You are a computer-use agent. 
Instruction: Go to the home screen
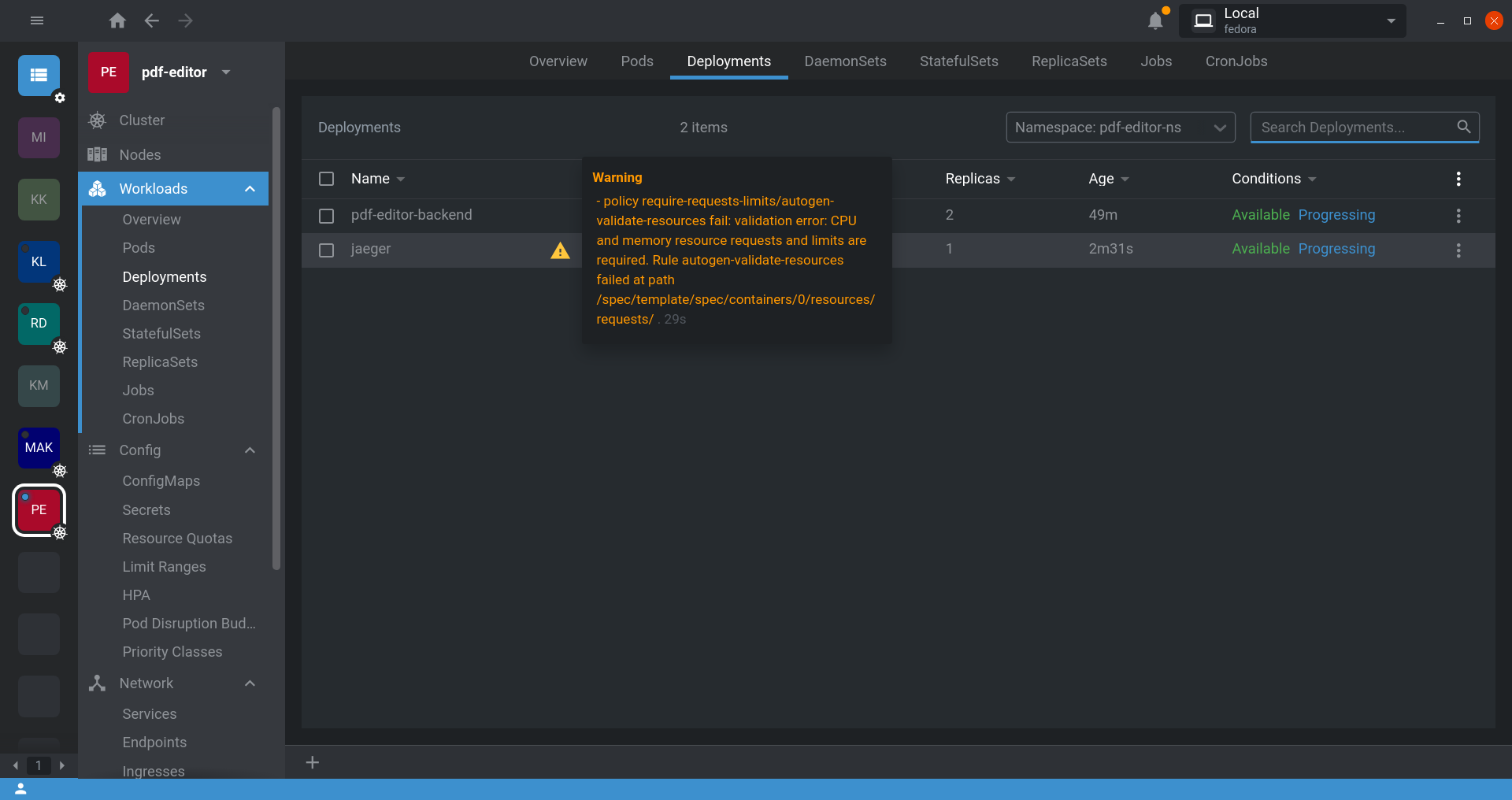(117, 20)
